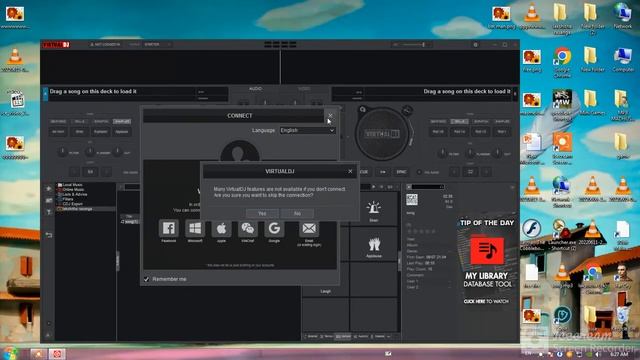Click the NOT LOGGED IN status in the title bar
640x360 pixels.
point(105,44)
